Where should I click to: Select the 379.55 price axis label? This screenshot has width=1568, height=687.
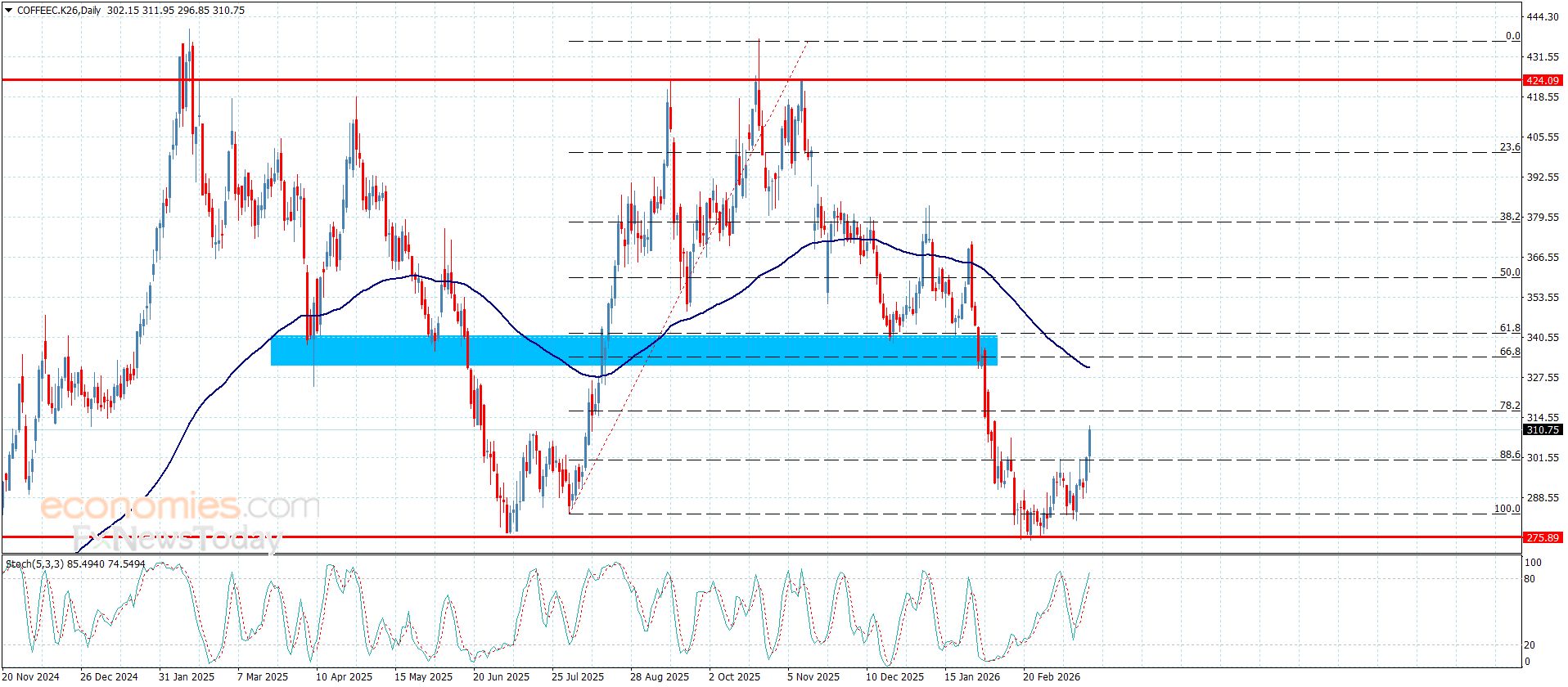click(x=1542, y=218)
